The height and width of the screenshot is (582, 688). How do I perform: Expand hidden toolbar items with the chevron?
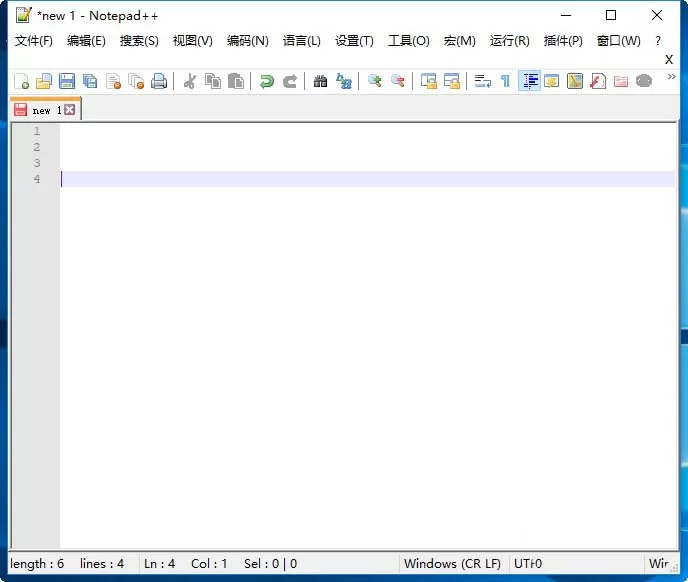pyautogui.click(x=671, y=77)
